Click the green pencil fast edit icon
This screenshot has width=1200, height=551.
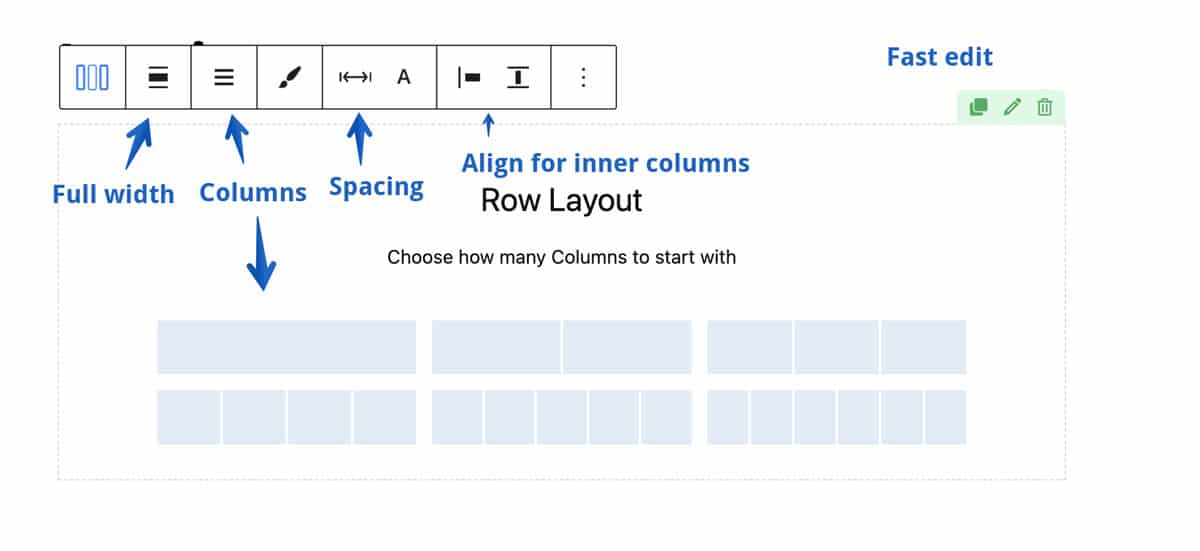pos(1012,107)
